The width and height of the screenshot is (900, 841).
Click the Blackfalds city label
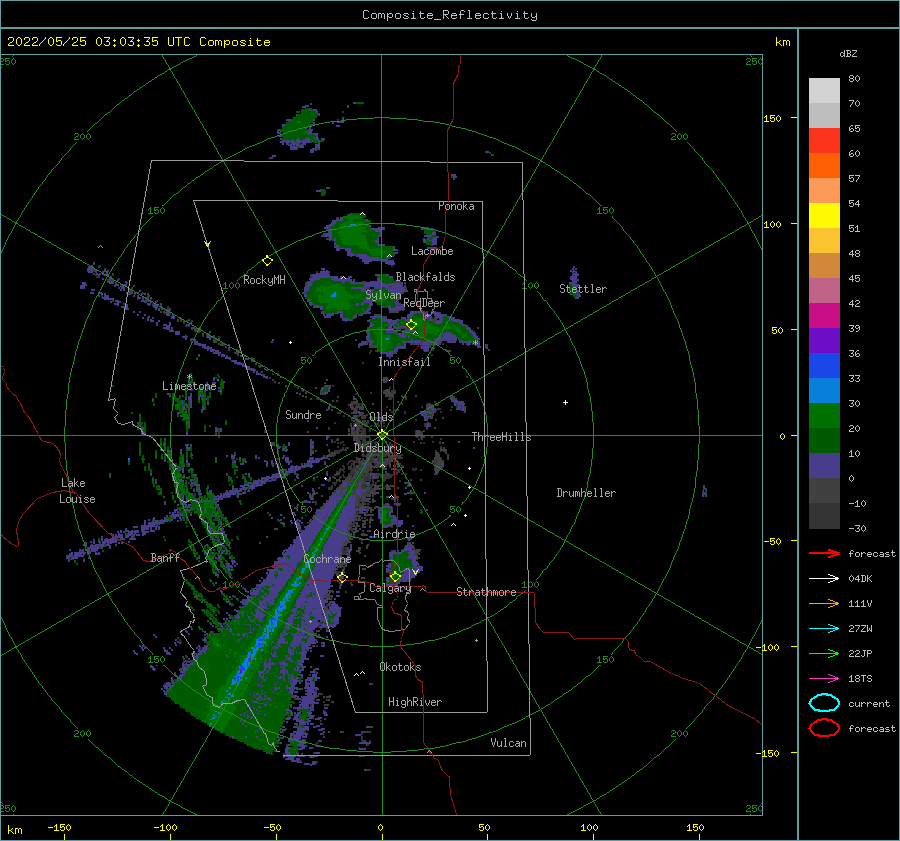425,277
